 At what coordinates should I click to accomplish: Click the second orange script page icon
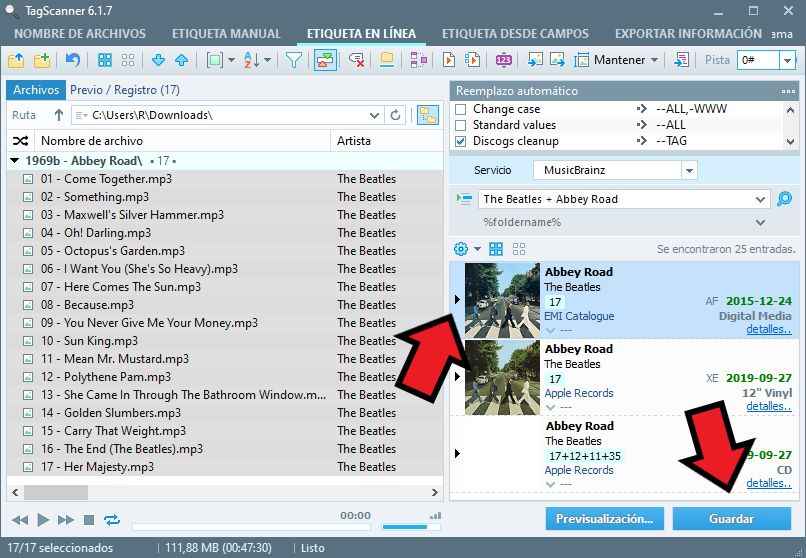[472, 60]
